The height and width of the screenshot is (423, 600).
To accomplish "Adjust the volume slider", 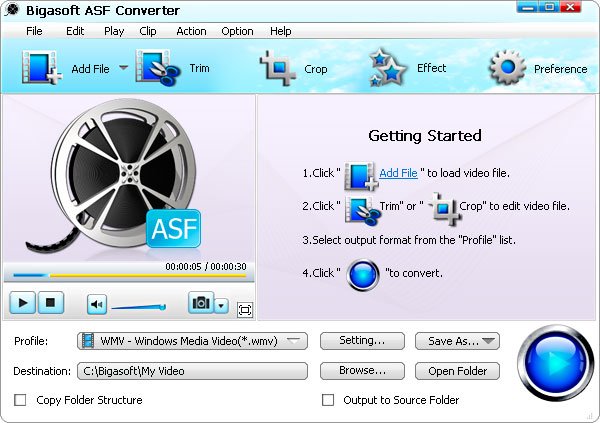I will [x=138, y=306].
